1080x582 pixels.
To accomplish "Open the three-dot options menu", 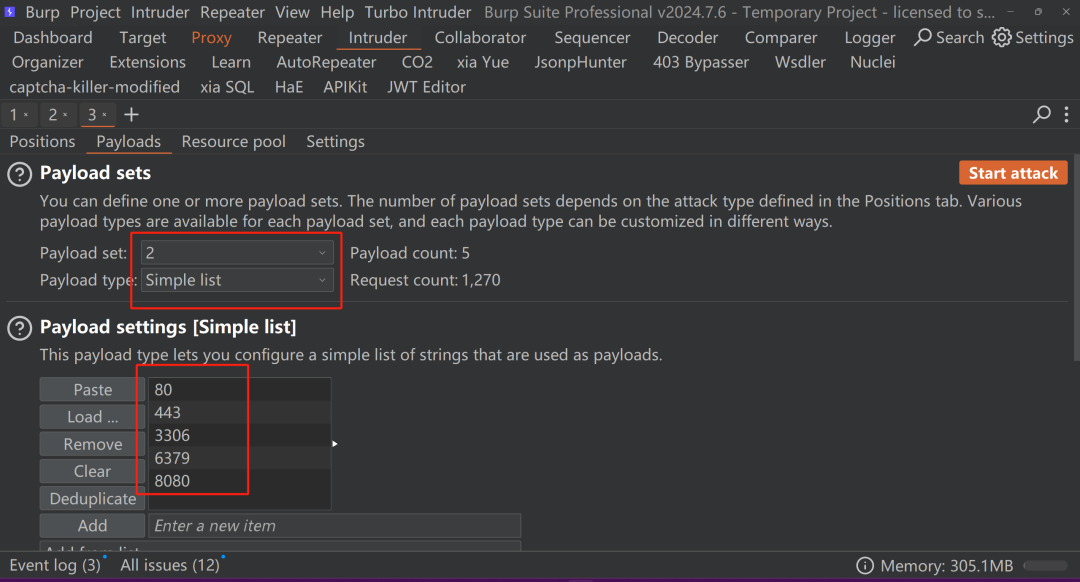I will pyautogui.click(x=1066, y=114).
